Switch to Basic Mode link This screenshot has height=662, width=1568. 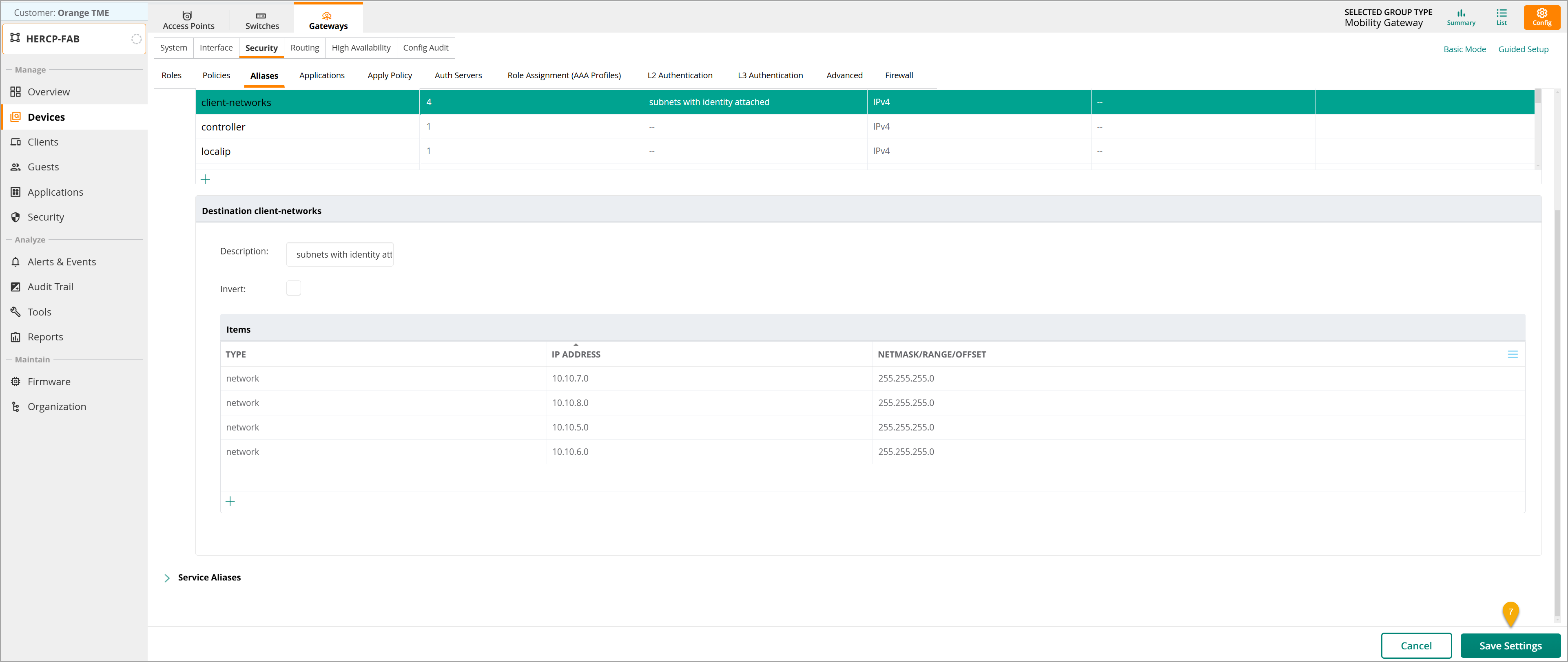tap(1464, 49)
